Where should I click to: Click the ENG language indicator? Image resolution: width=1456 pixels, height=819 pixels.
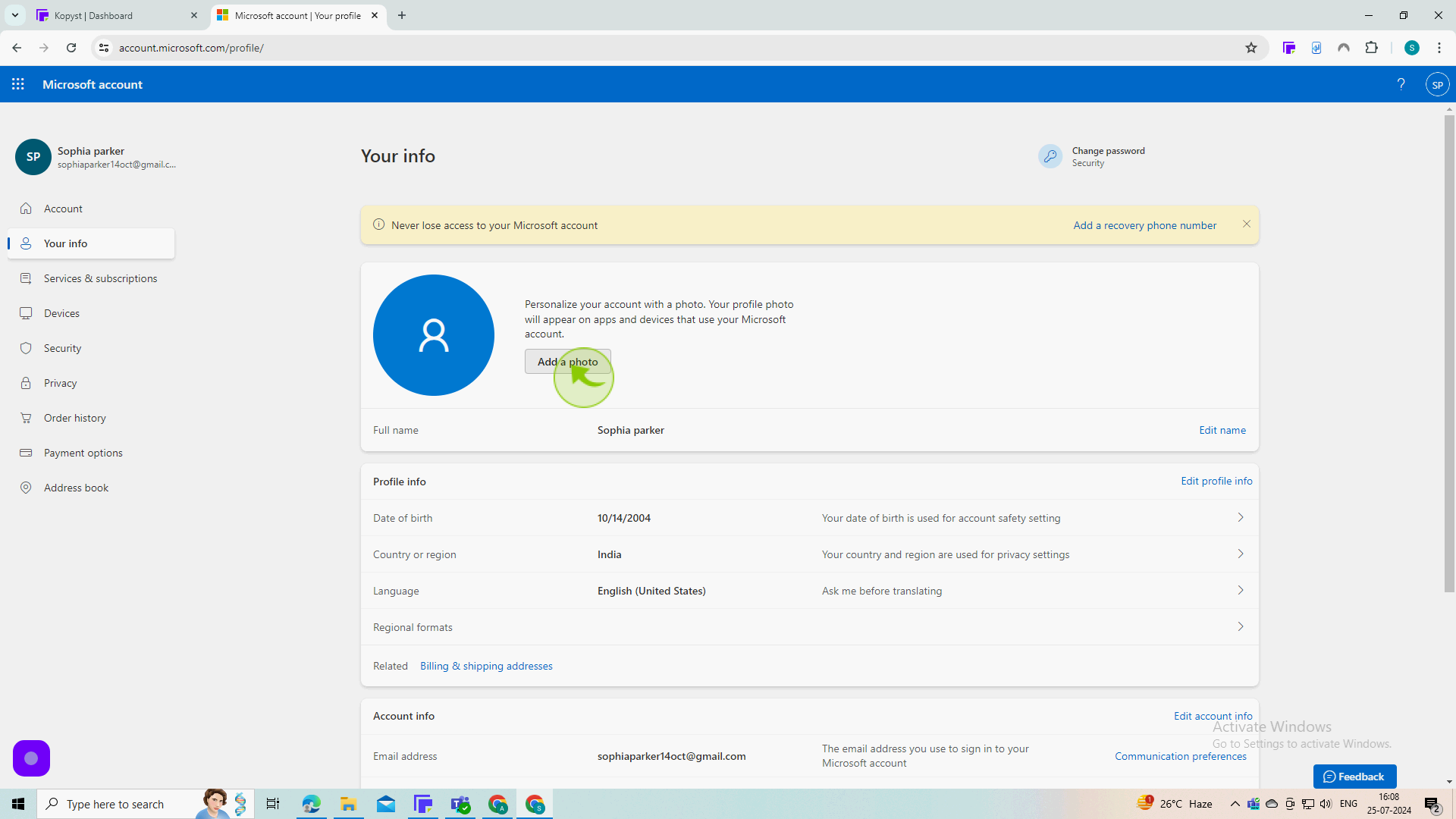(x=1348, y=804)
